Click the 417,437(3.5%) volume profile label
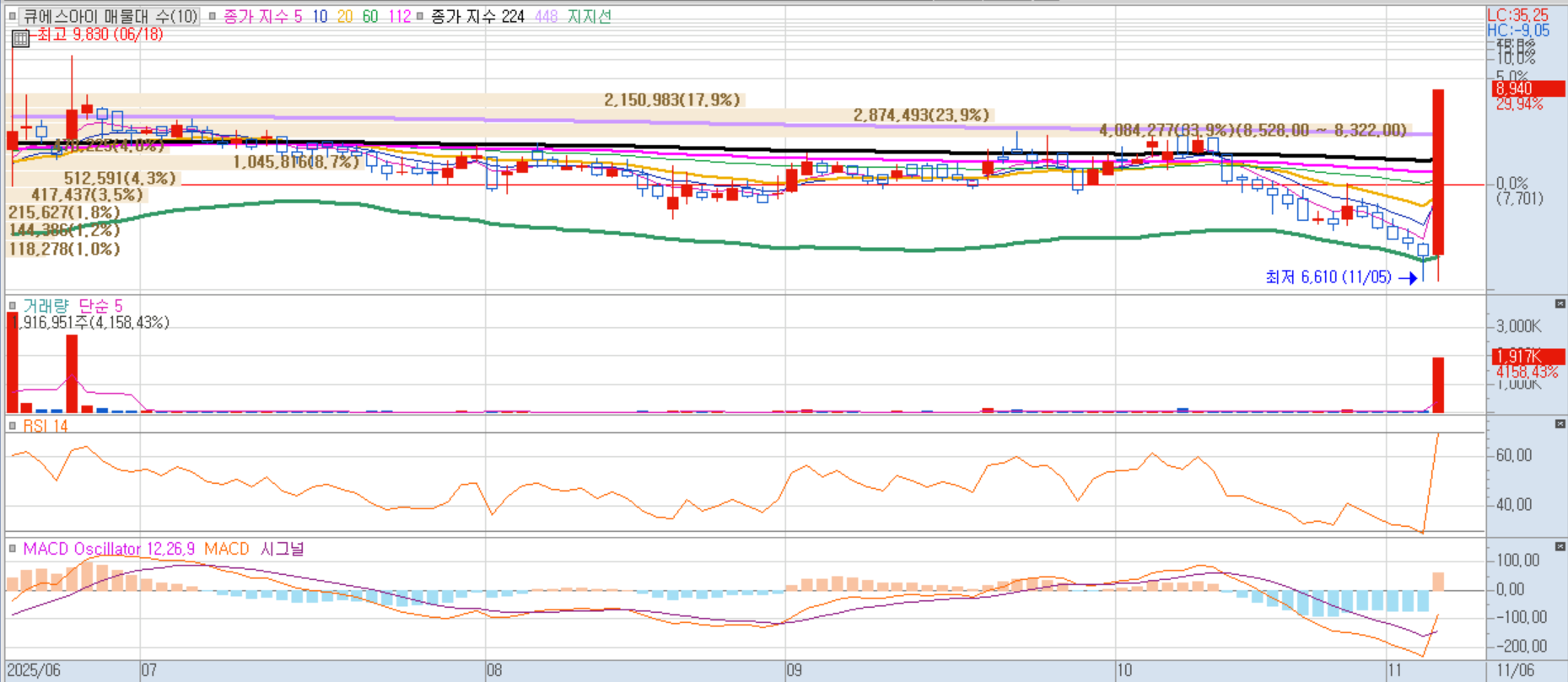The image size is (1568, 682). [88, 195]
